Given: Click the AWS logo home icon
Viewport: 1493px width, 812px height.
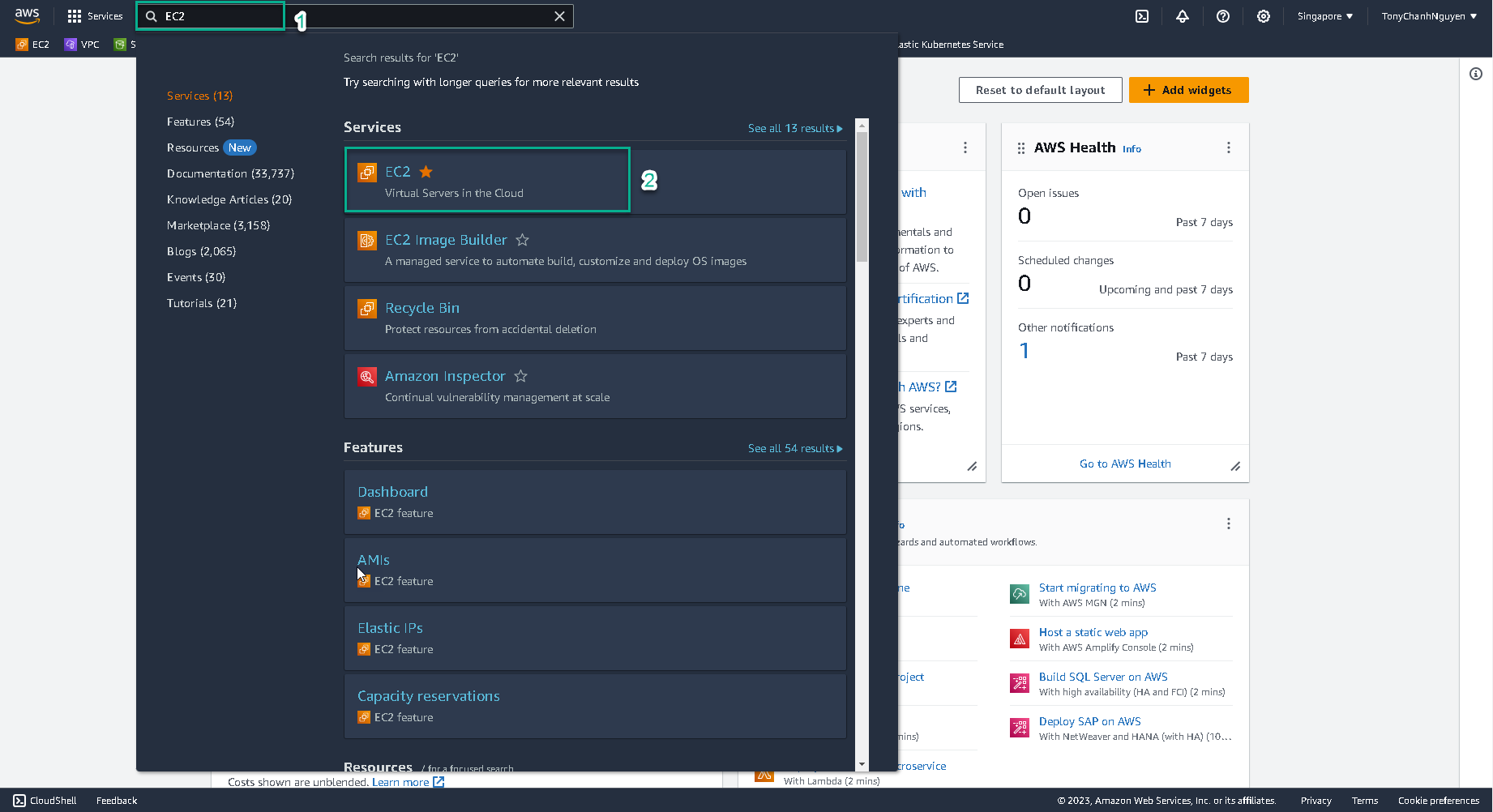Looking at the screenshot, I should [27, 16].
